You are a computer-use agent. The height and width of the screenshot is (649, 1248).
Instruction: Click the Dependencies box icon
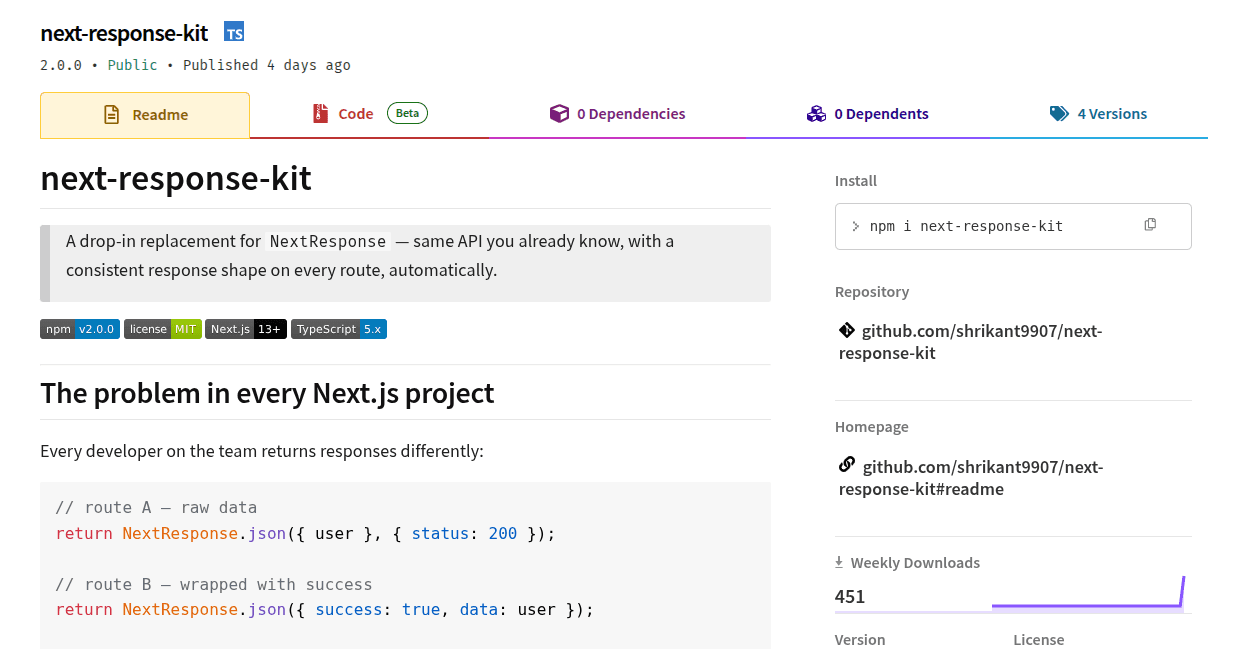click(559, 114)
